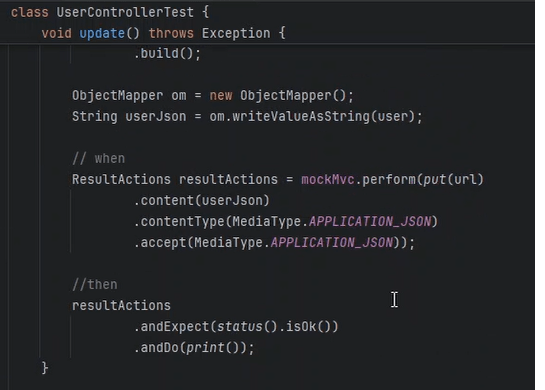Click the standalone 'resultActions' statement under //then

point(121,306)
